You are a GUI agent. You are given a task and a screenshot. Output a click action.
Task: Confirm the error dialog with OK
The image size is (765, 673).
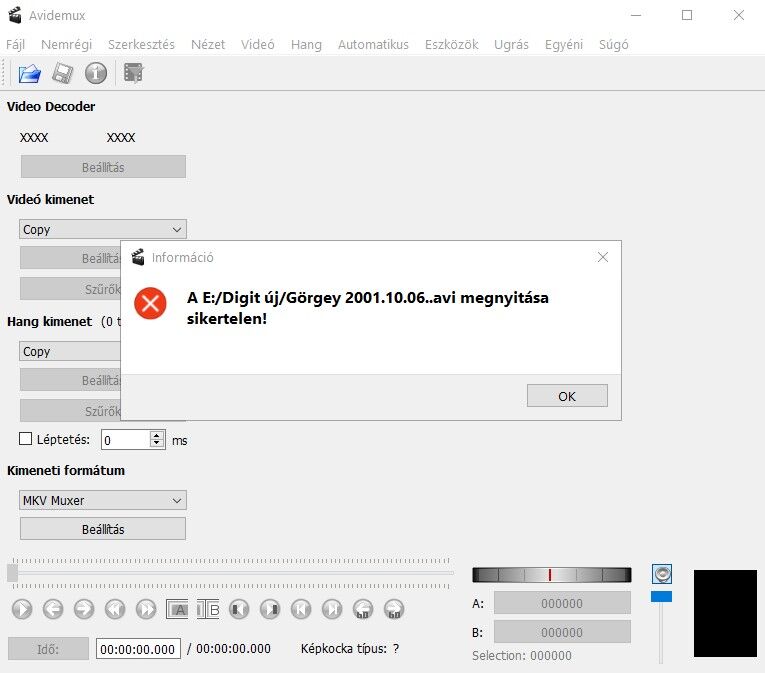tap(567, 396)
